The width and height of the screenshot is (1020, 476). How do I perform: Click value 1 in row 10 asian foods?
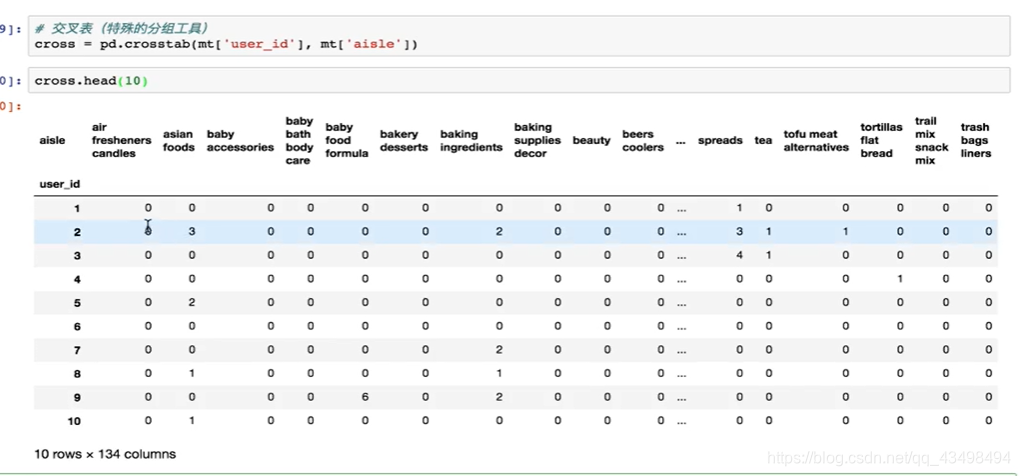coord(191,421)
